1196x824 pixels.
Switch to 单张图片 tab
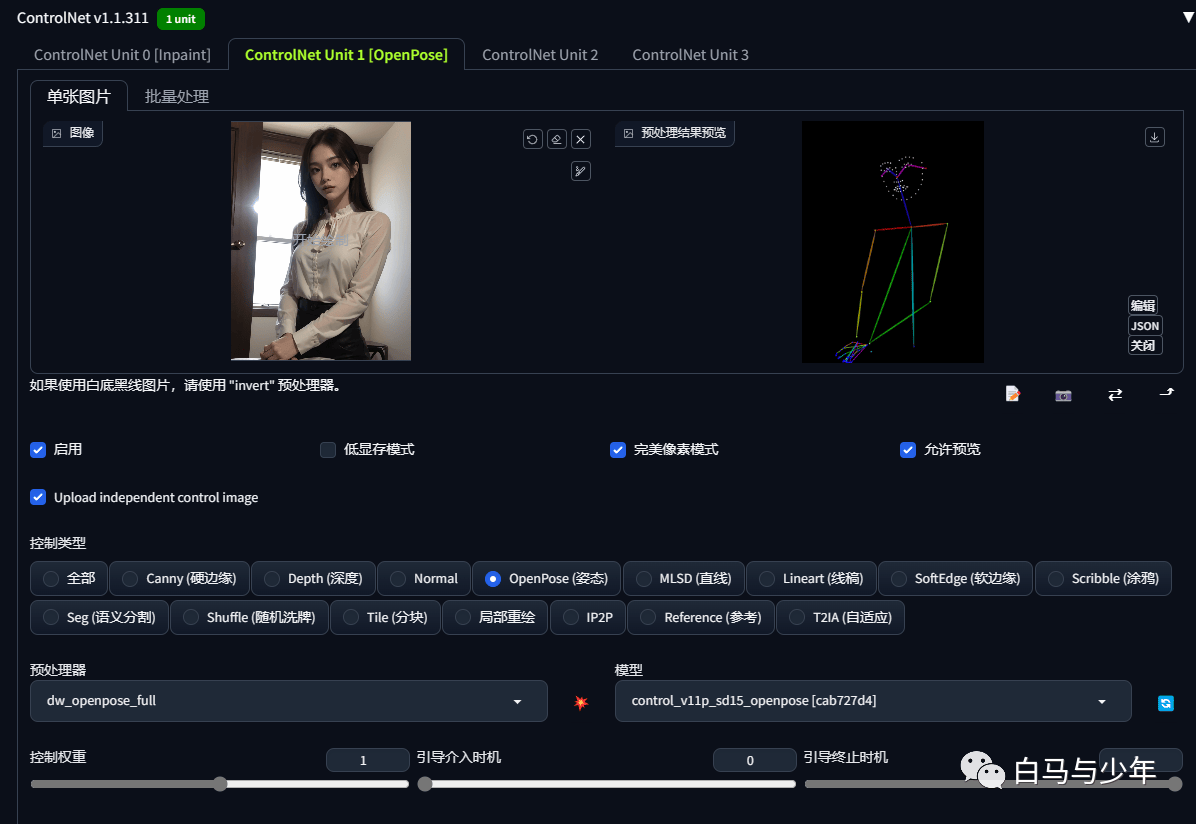[79, 97]
